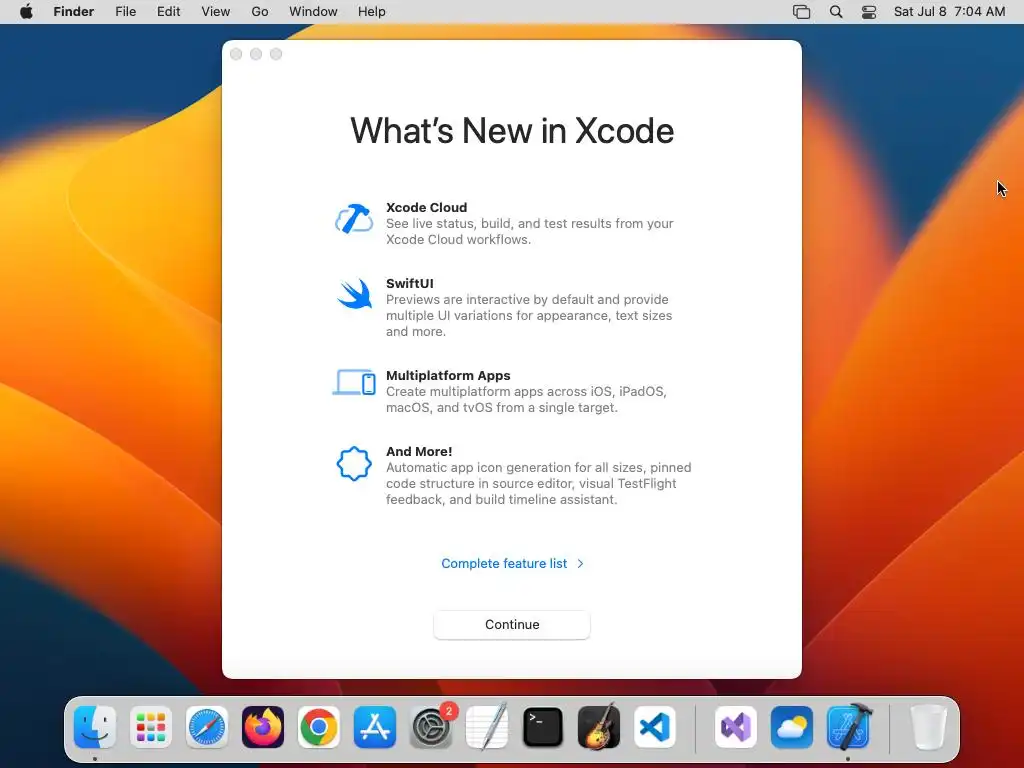1024x768 pixels.
Task: Click the Stage Manager menu bar icon
Action: pos(801,12)
